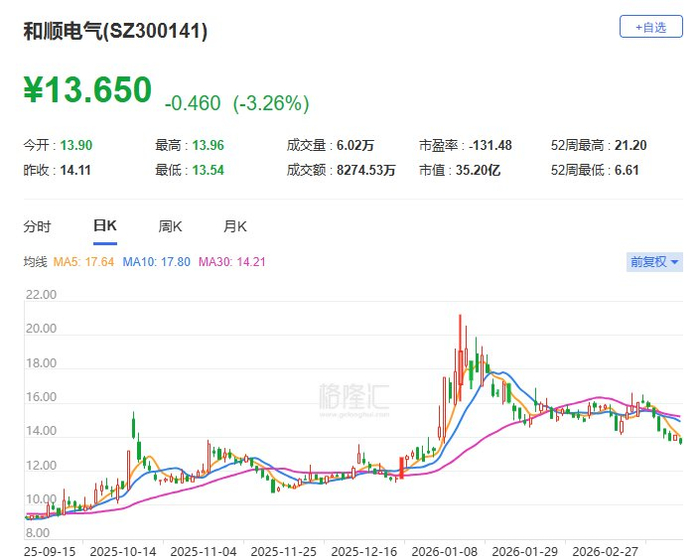Click the MA10: 17.80 legend

tap(156, 262)
